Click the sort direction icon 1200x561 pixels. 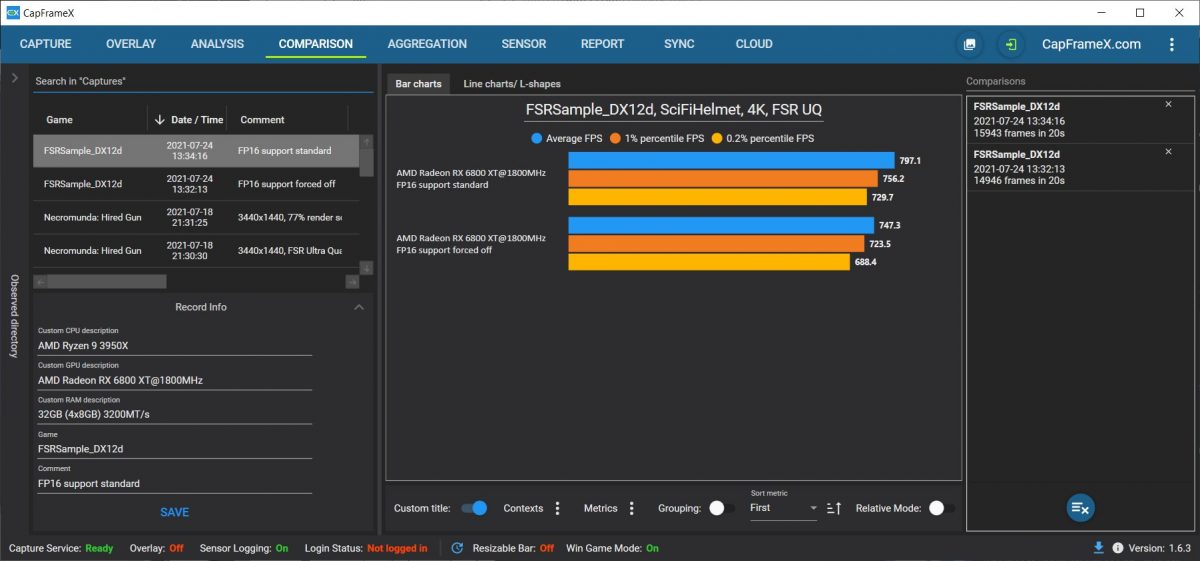[834, 508]
